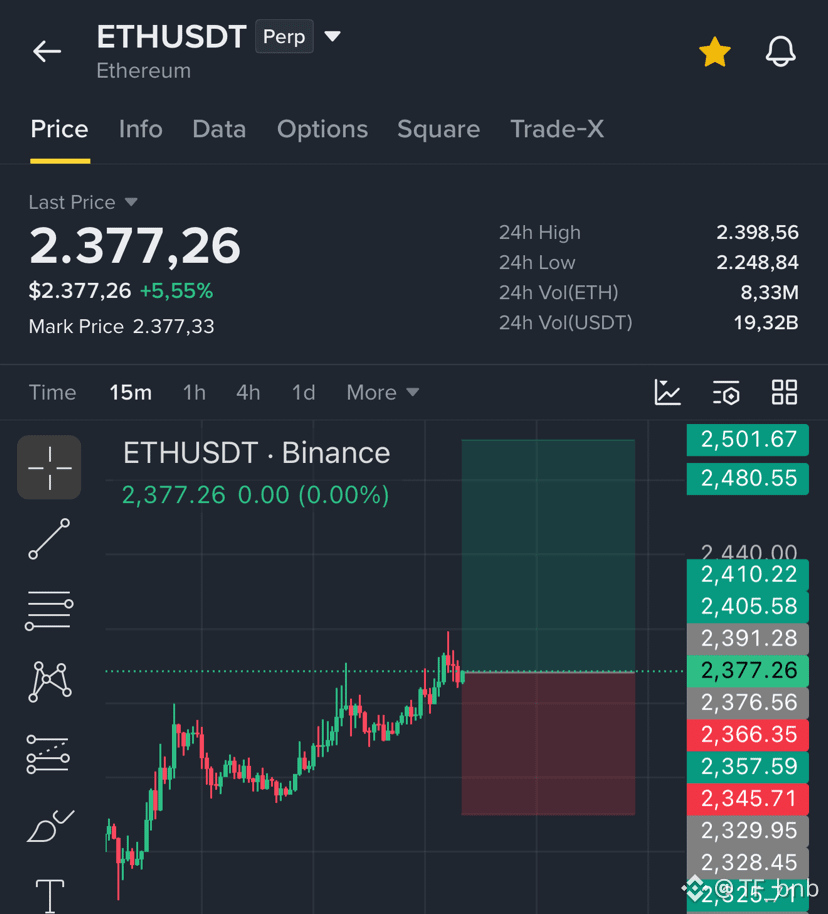The image size is (828, 914).
Task: Switch to the Options tab
Action: tap(322, 129)
